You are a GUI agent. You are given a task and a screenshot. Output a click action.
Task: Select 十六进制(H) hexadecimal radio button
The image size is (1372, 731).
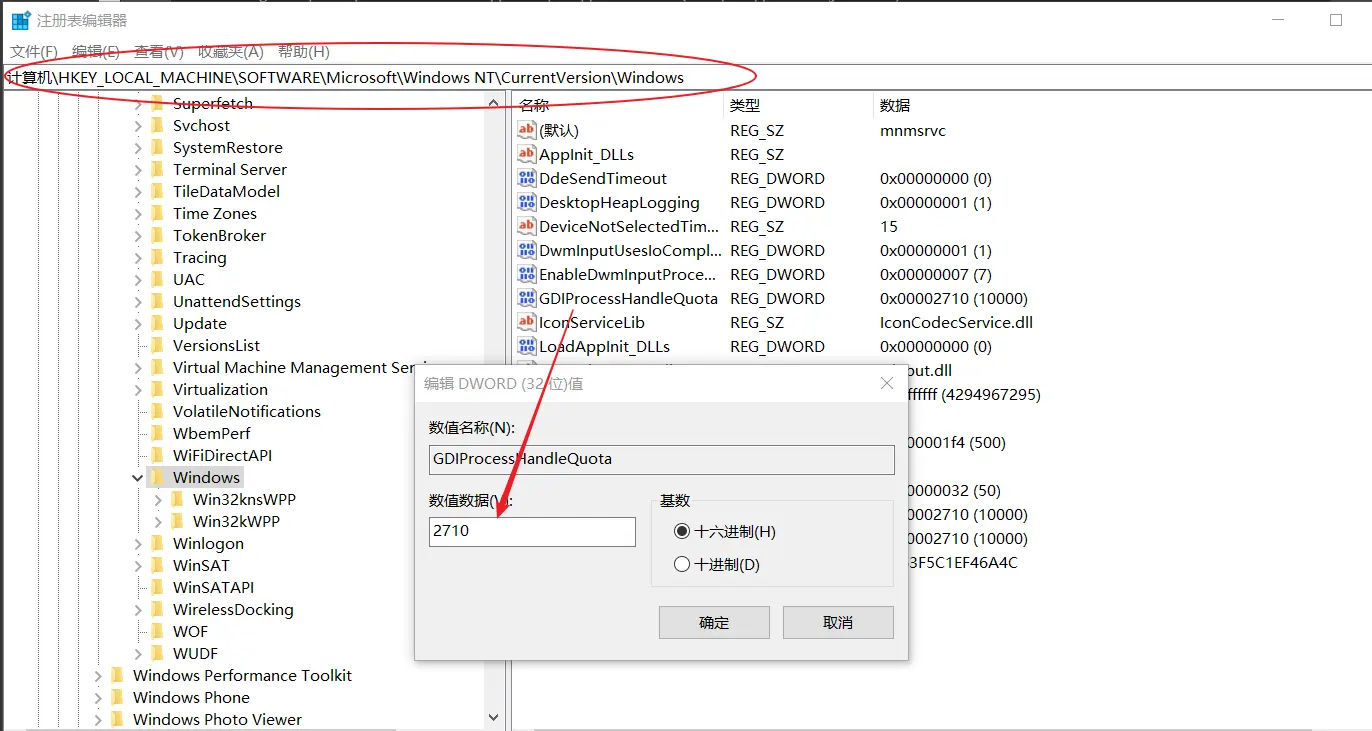[x=682, y=532]
